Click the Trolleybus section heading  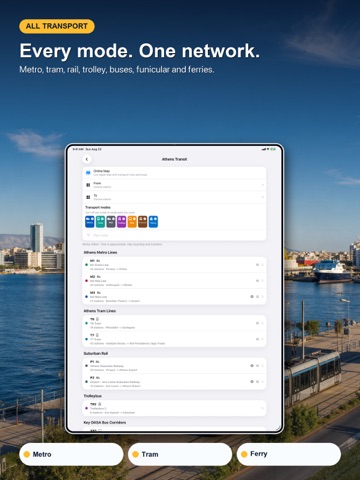(x=93, y=396)
